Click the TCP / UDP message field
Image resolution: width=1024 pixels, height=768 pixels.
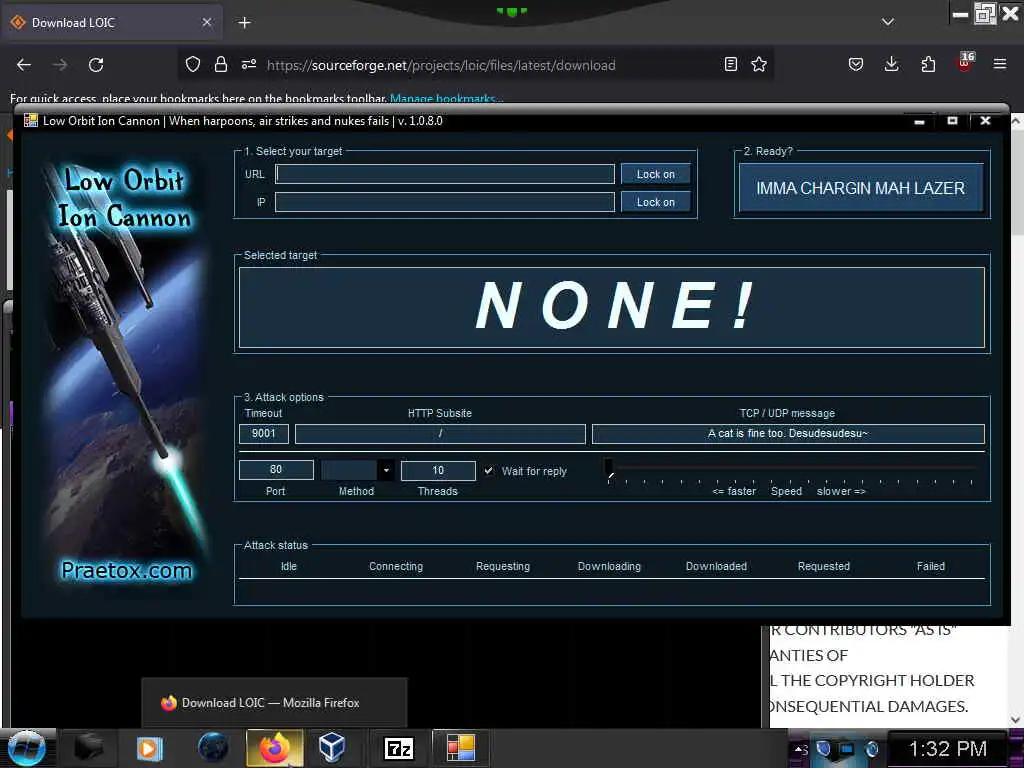coord(788,434)
